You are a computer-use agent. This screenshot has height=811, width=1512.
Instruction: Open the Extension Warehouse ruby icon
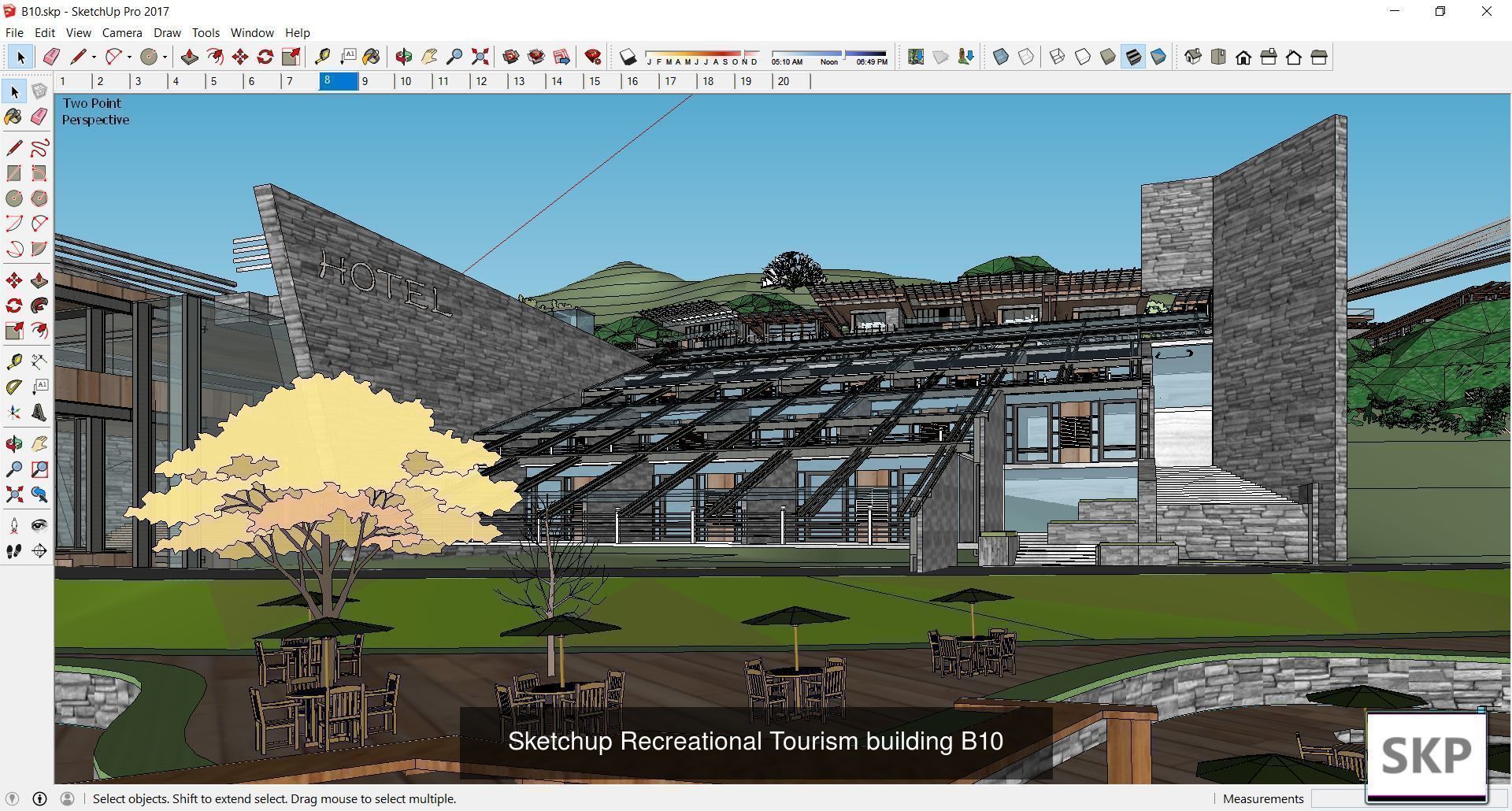[x=593, y=57]
